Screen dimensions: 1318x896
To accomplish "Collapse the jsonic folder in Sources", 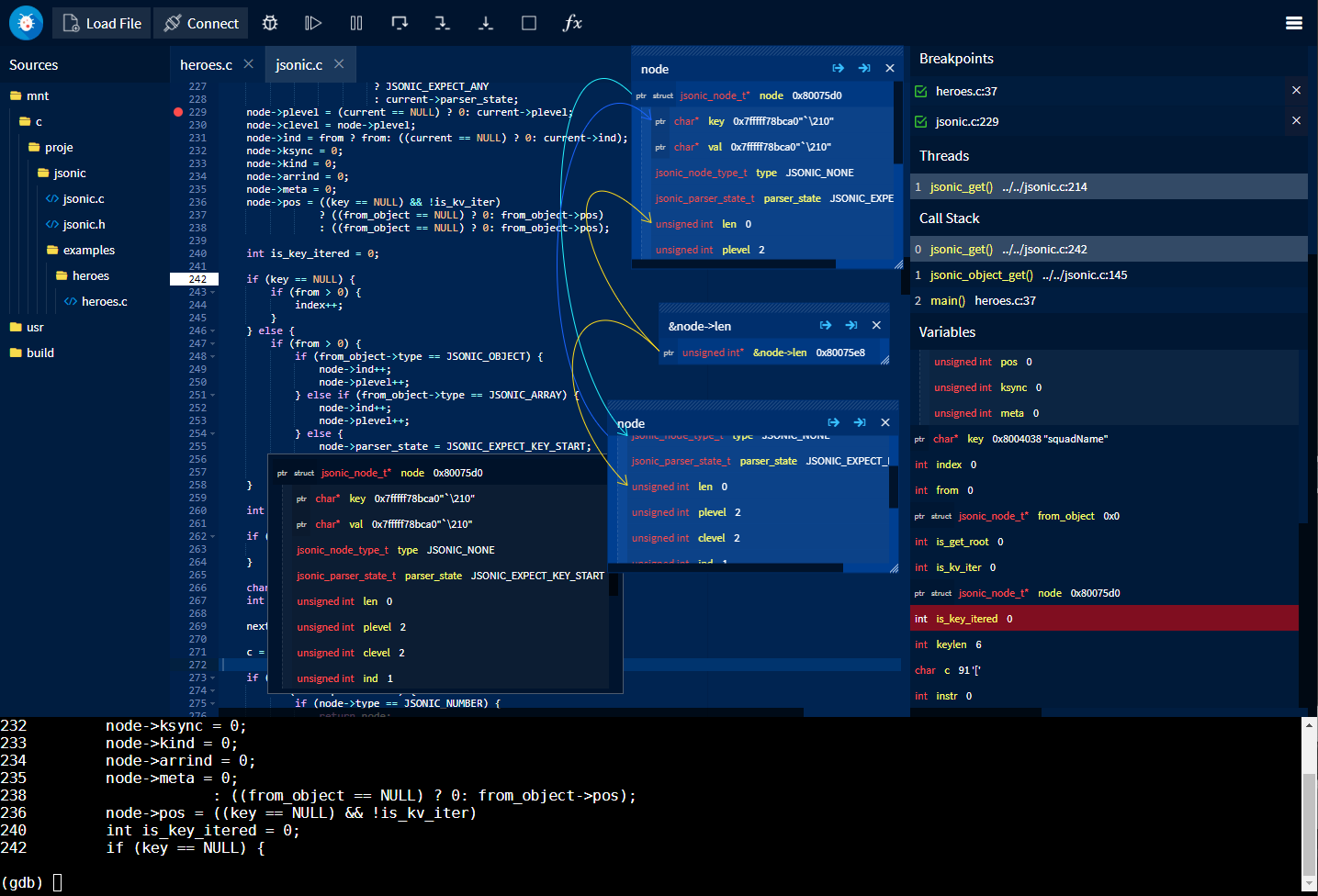I will [62, 173].
